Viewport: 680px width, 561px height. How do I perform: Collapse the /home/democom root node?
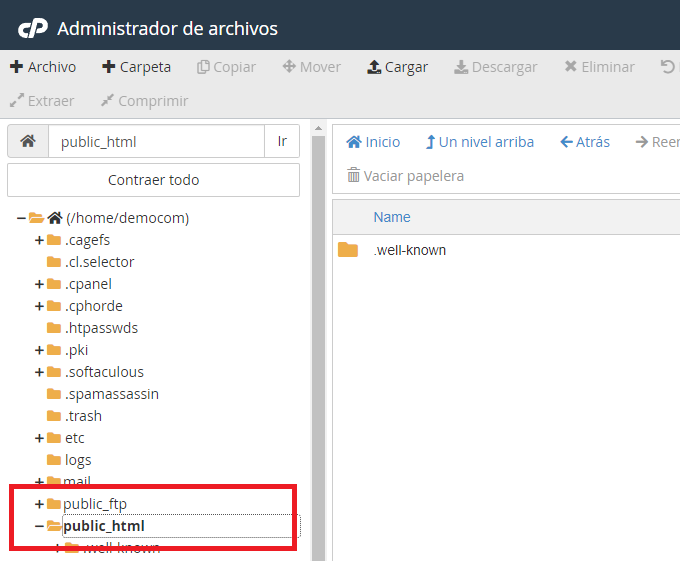click(21, 218)
